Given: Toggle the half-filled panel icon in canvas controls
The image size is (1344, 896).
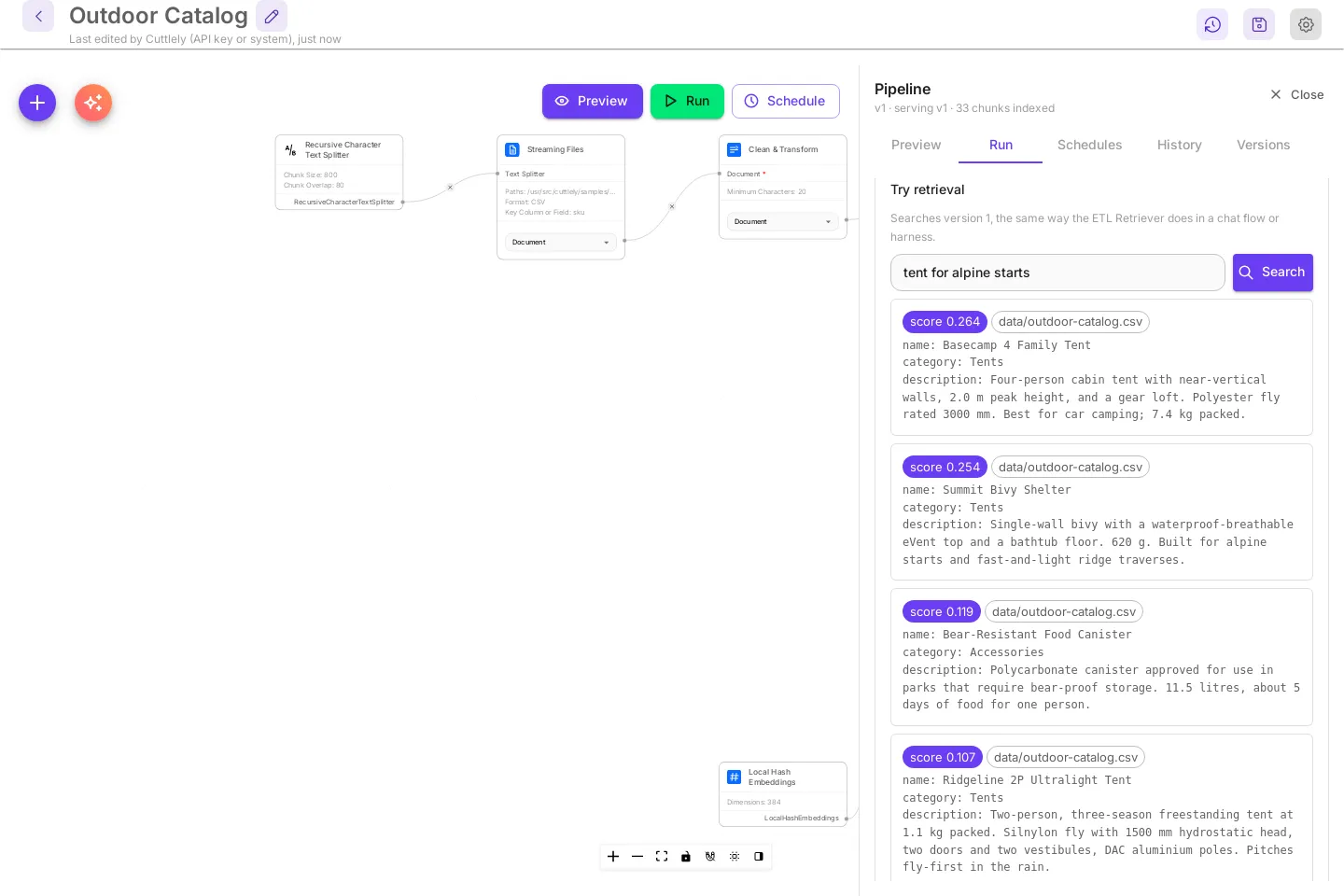Looking at the screenshot, I should 759,856.
